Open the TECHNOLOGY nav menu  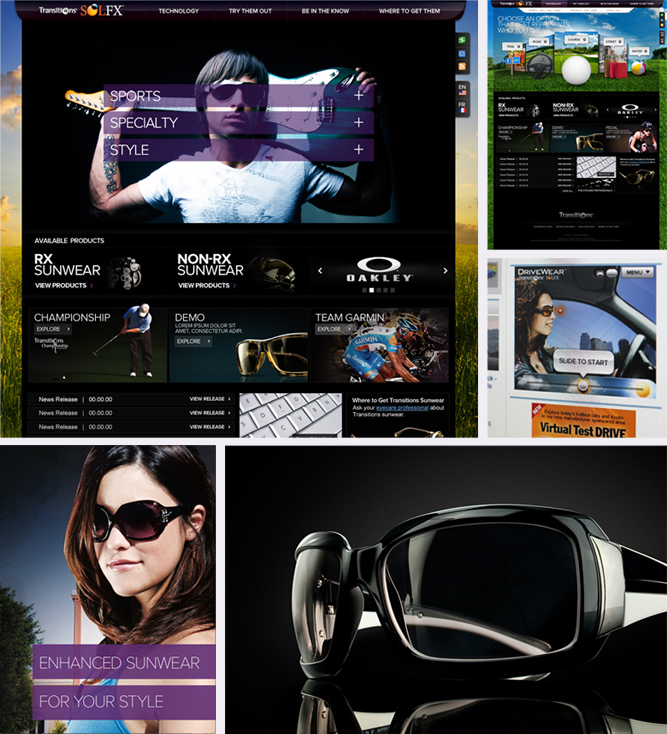(178, 11)
